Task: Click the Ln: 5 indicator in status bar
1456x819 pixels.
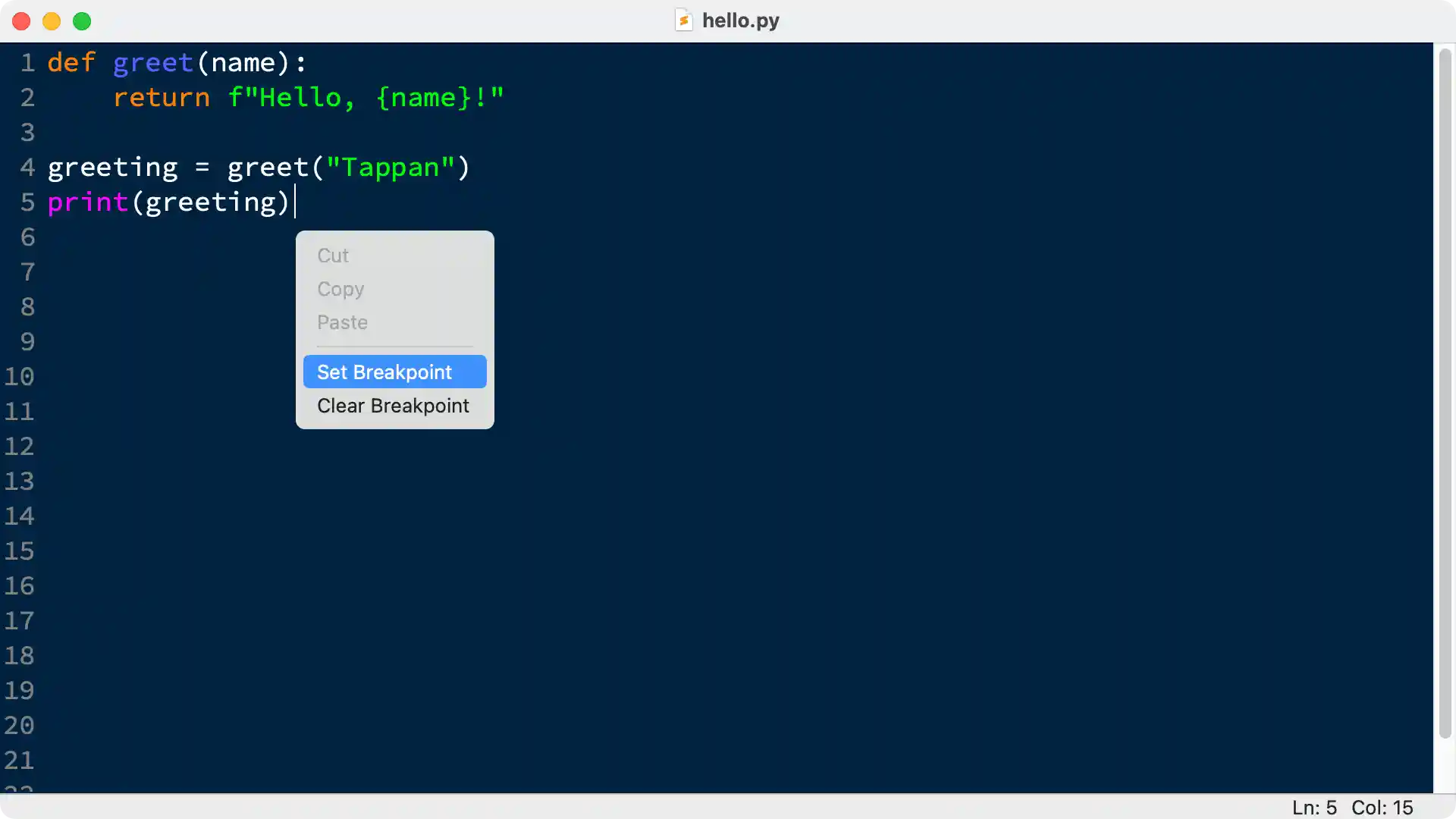Action: [1314, 808]
